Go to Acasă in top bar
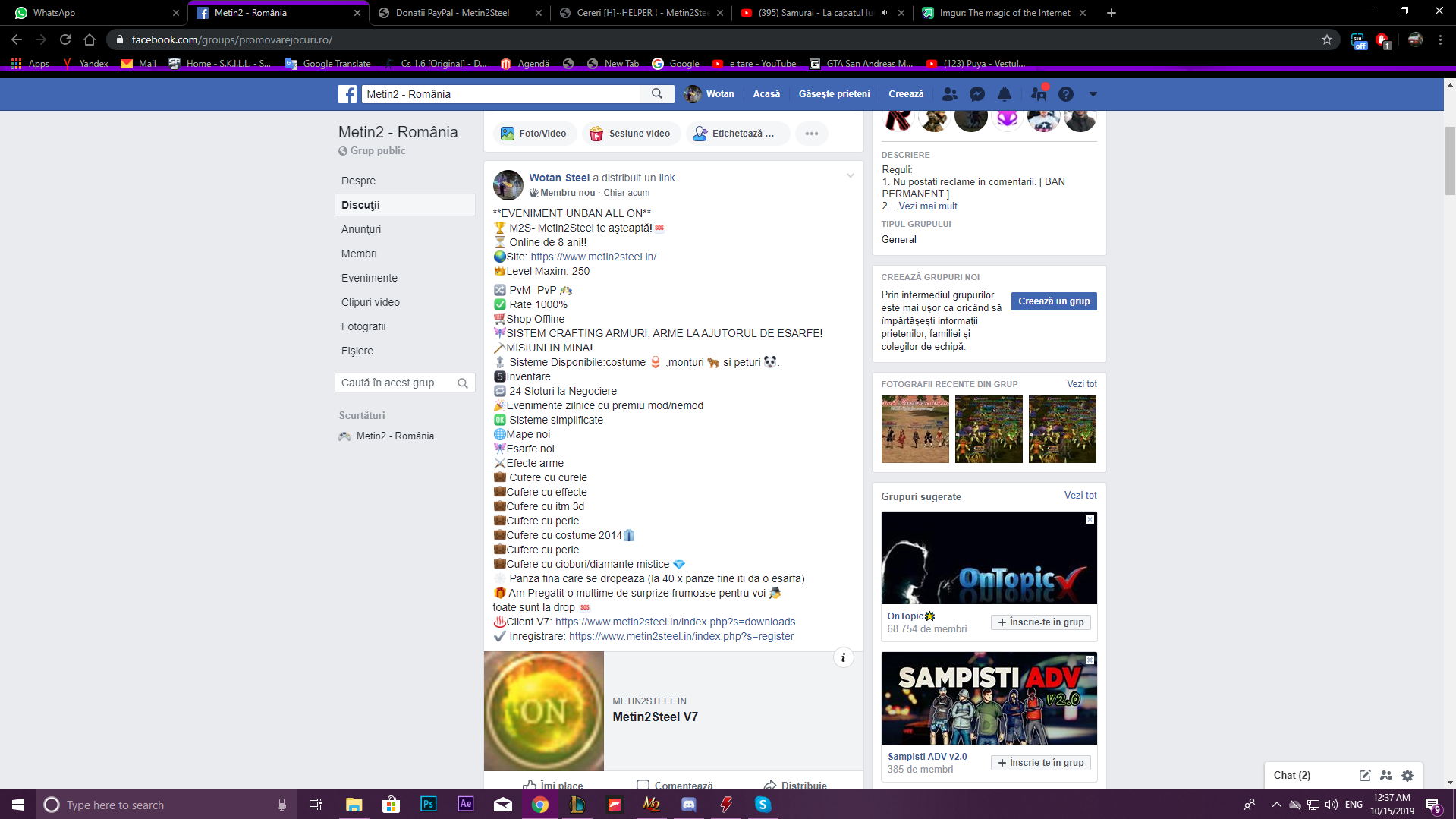The height and width of the screenshot is (819, 1456). (x=766, y=94)
